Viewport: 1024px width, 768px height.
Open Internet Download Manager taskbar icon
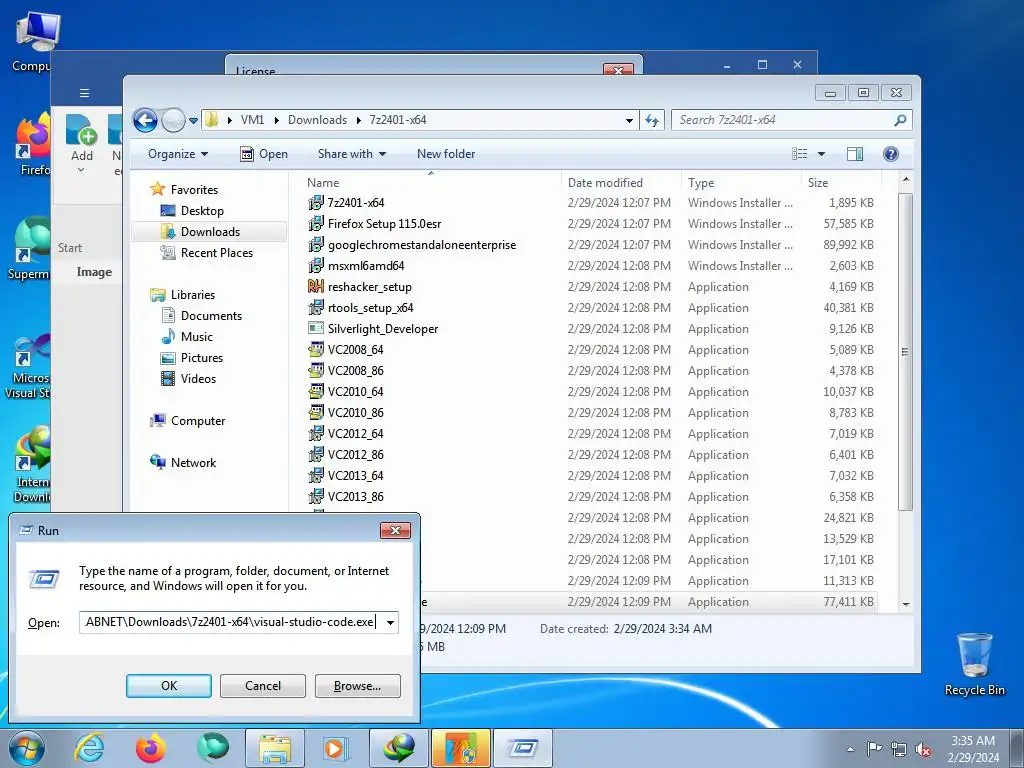coord(399,748)
